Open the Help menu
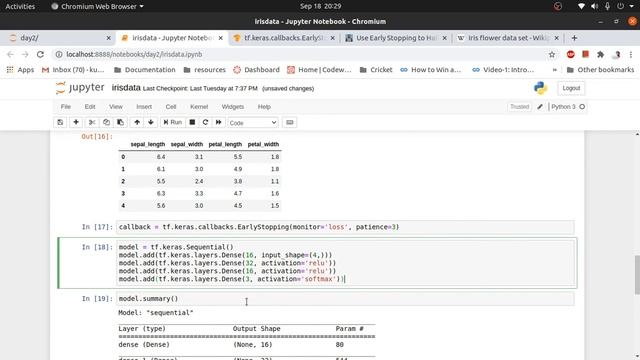 (x=264, y=107)
